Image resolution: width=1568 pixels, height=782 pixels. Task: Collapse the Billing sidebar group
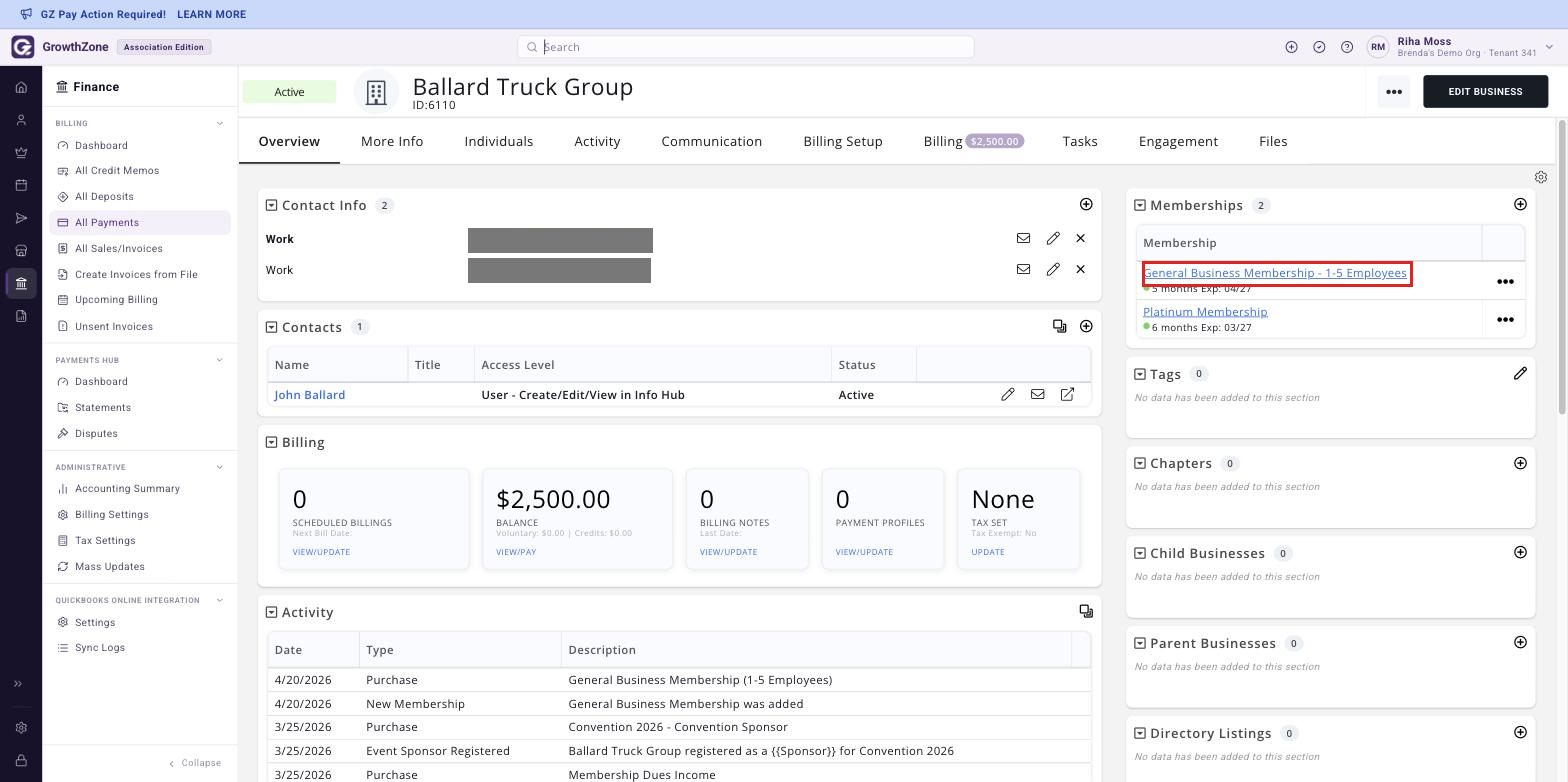[220, 123]
